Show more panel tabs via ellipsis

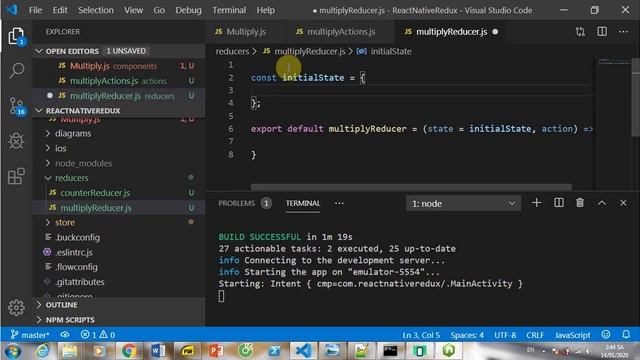click(x=339, y=203)
